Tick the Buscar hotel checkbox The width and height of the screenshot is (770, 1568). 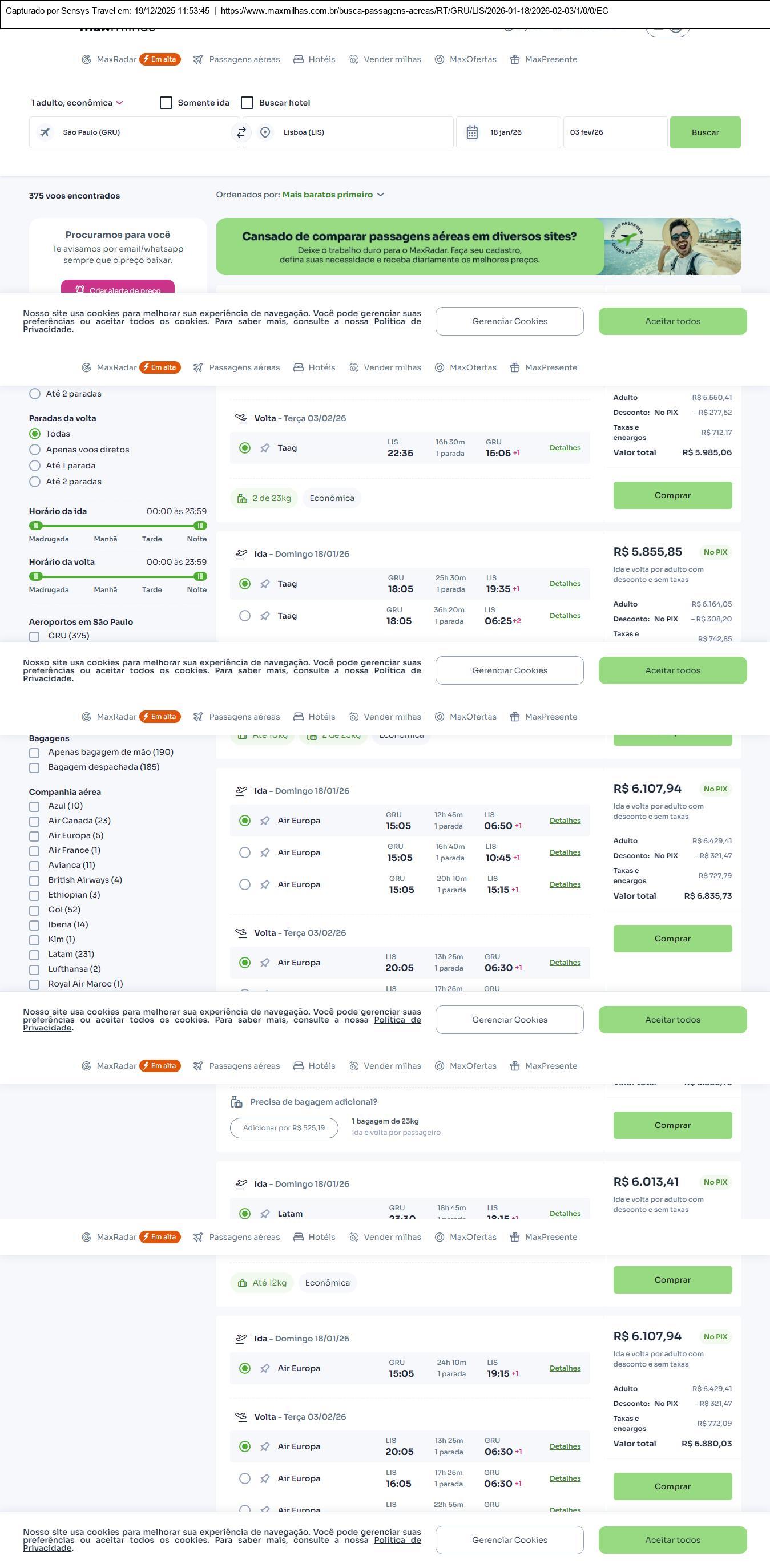click(247, 103)
